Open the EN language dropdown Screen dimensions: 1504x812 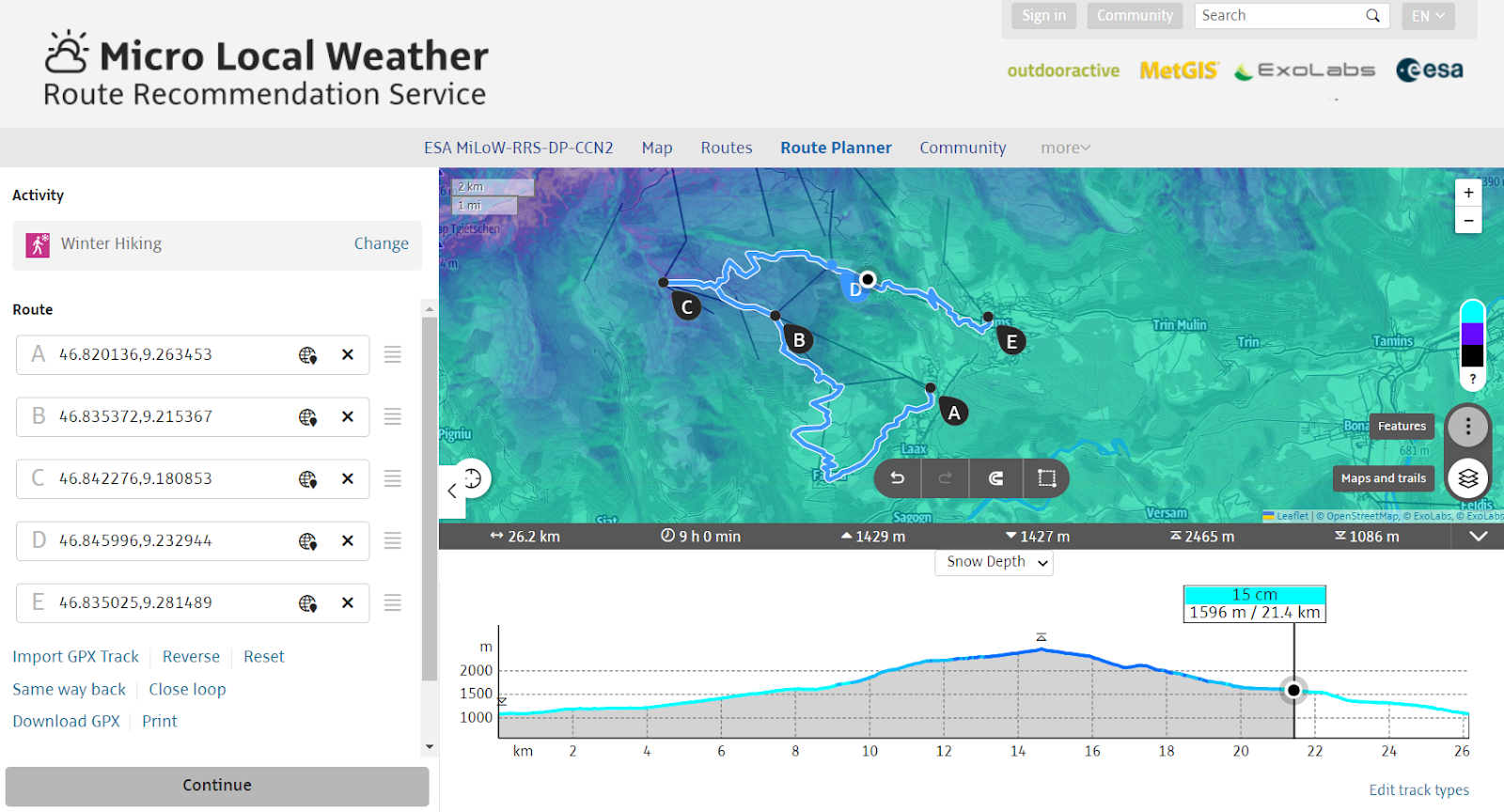[x=1428, y=16]
